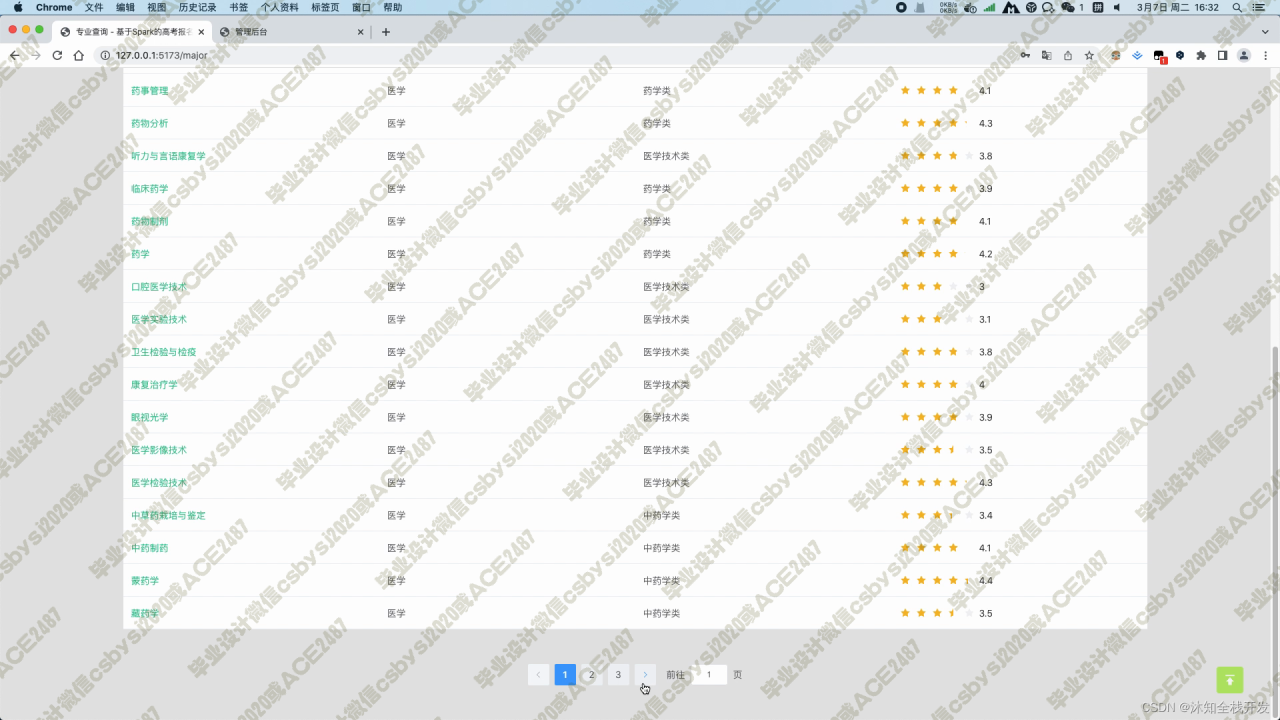The height and width of the screenshot is (720, 1280).
Task: Close the 管理后台 tab
Action: pos(361,32)
